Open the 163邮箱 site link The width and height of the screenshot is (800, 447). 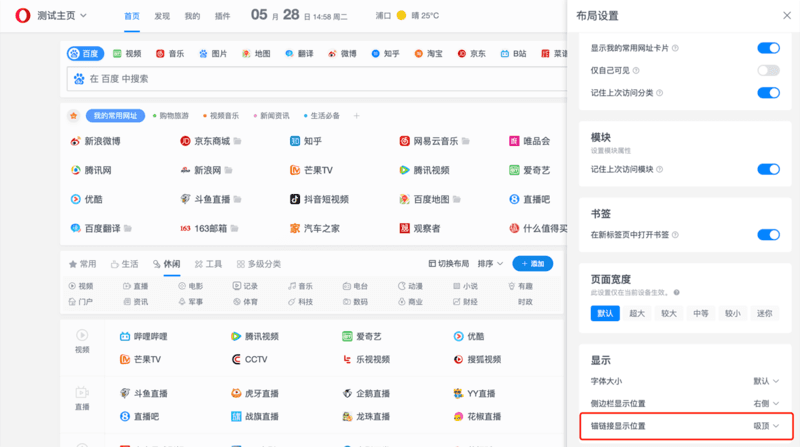click(204, 229)
